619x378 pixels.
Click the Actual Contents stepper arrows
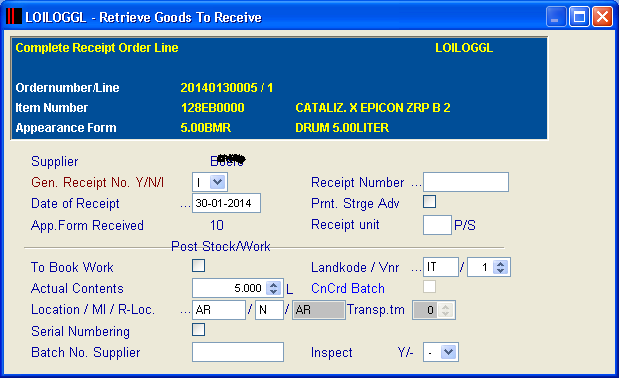coord(273,288)
